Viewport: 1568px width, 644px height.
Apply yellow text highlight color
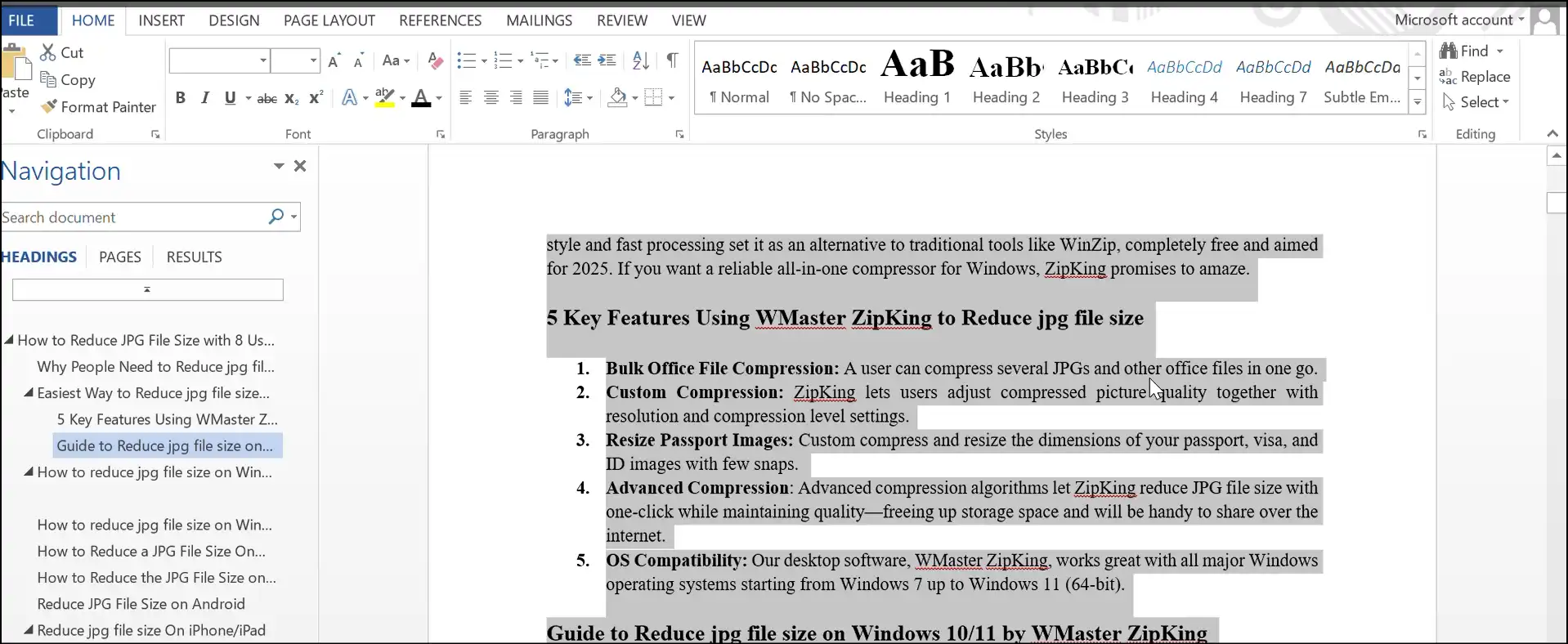tap(385, 98)
